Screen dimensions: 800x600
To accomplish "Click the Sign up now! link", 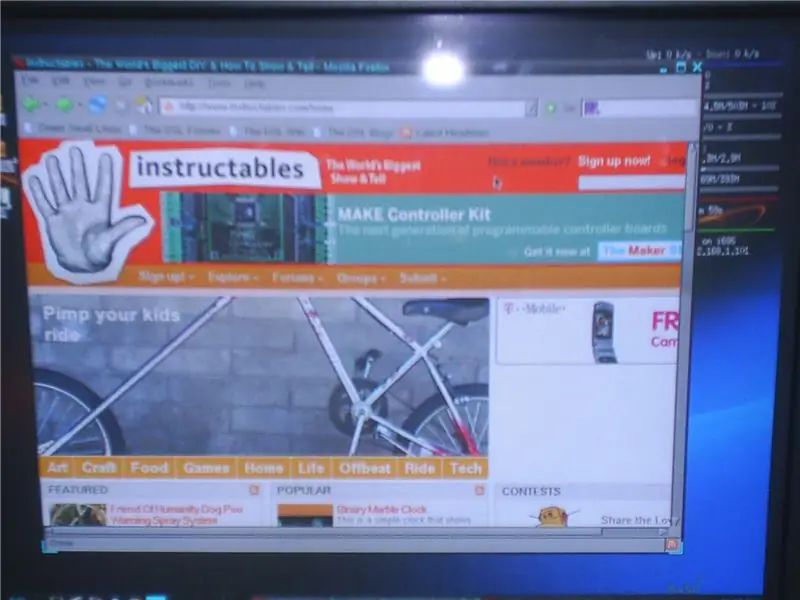I will tap(614, 161).
